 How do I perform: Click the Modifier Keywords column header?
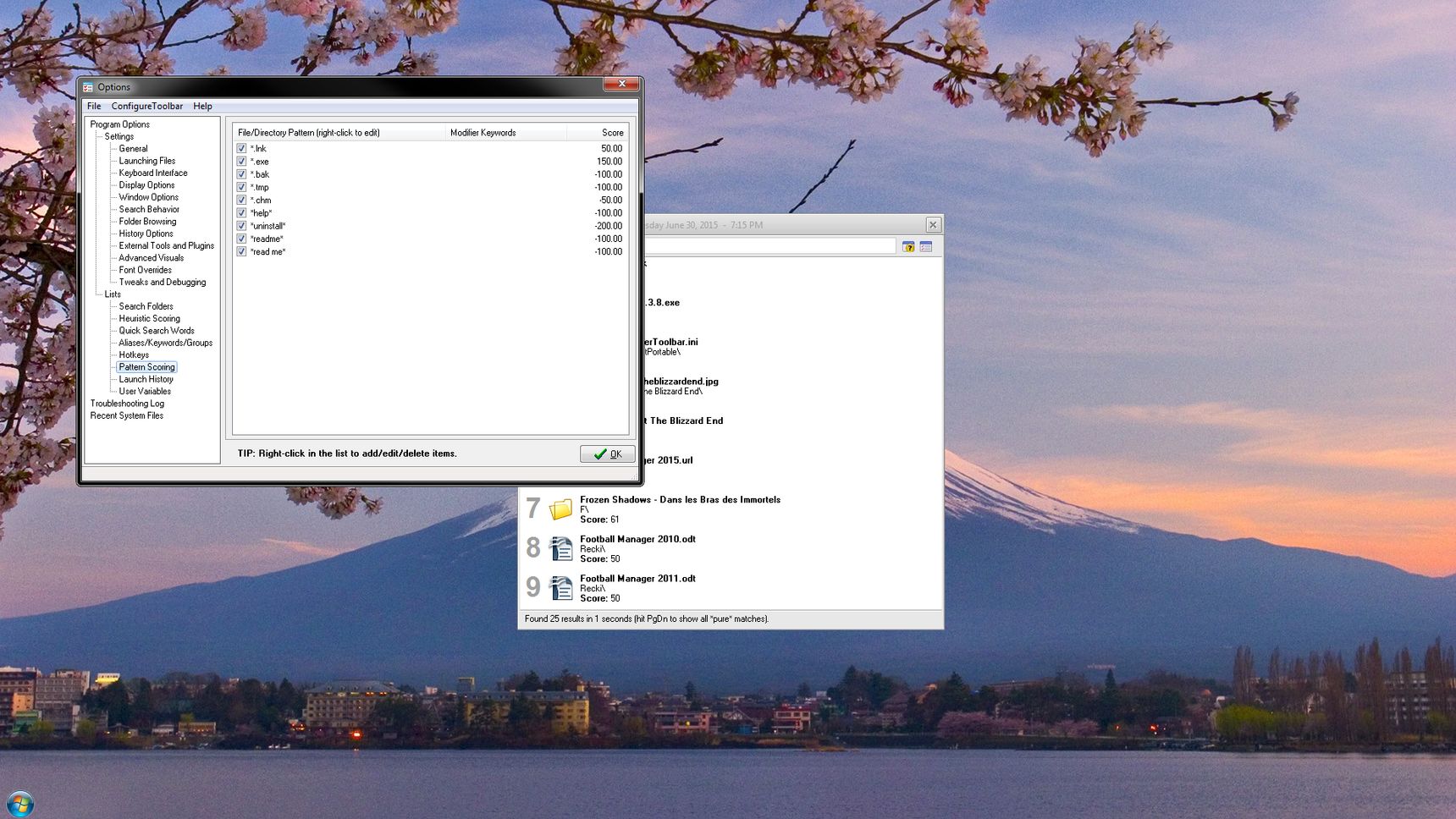coord(506,133)
